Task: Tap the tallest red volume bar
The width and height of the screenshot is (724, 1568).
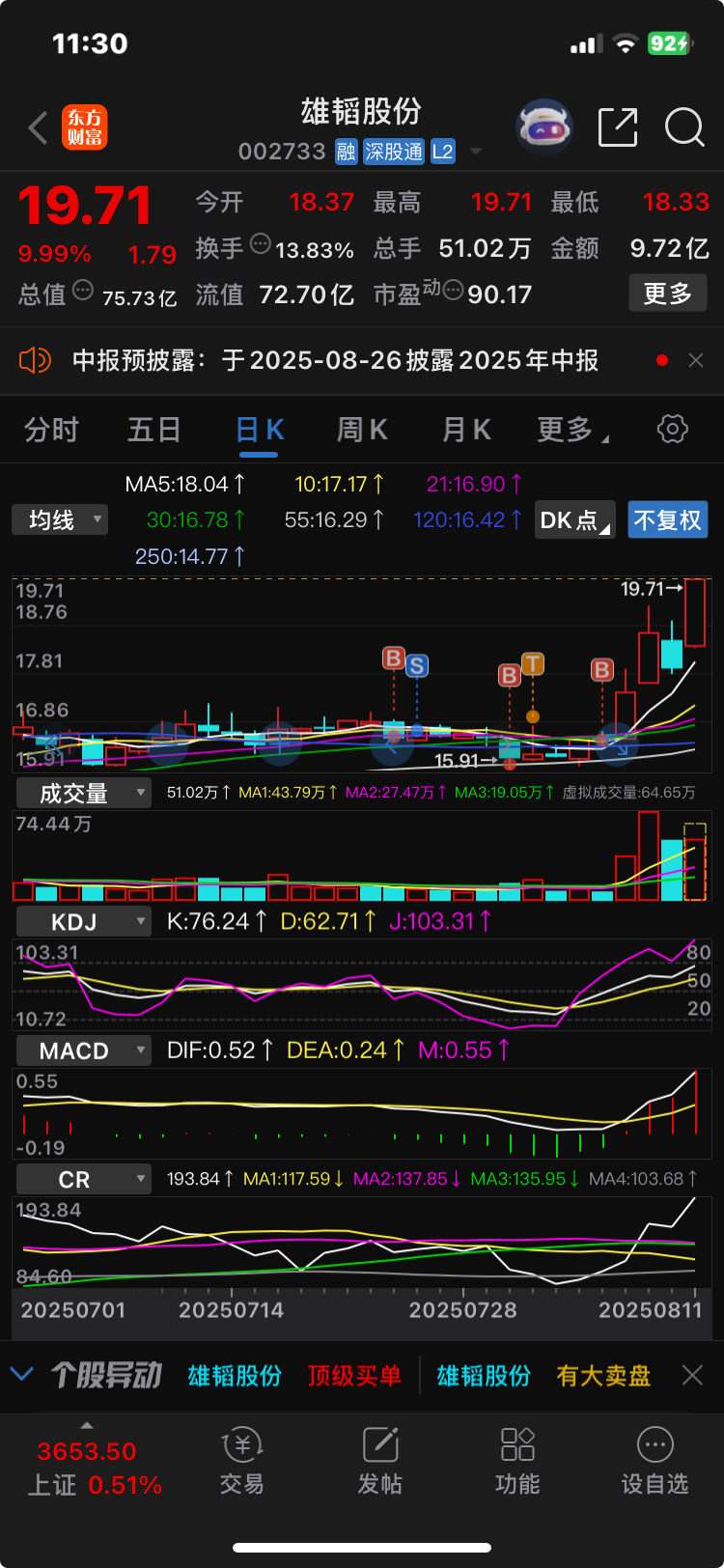Action: pyautogui.click(x=649, y=856)
